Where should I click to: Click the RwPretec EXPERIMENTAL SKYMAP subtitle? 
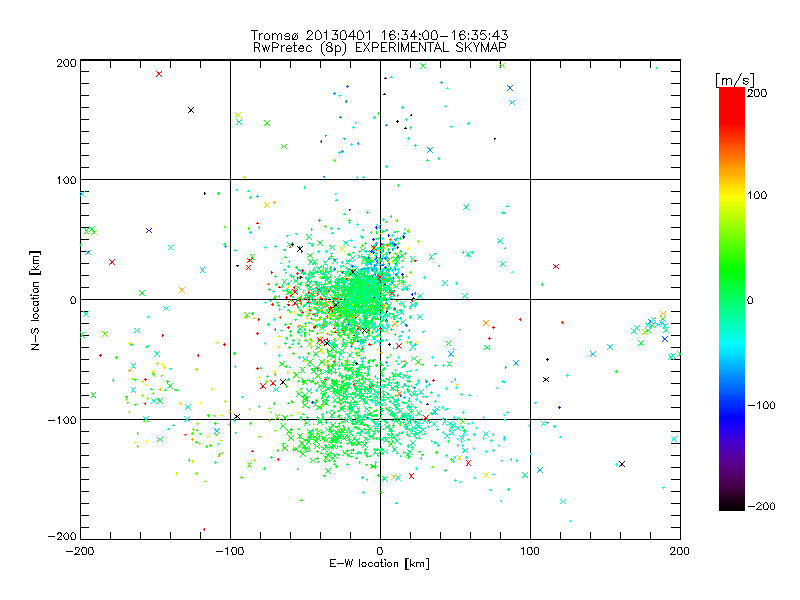tap(380, 47)
